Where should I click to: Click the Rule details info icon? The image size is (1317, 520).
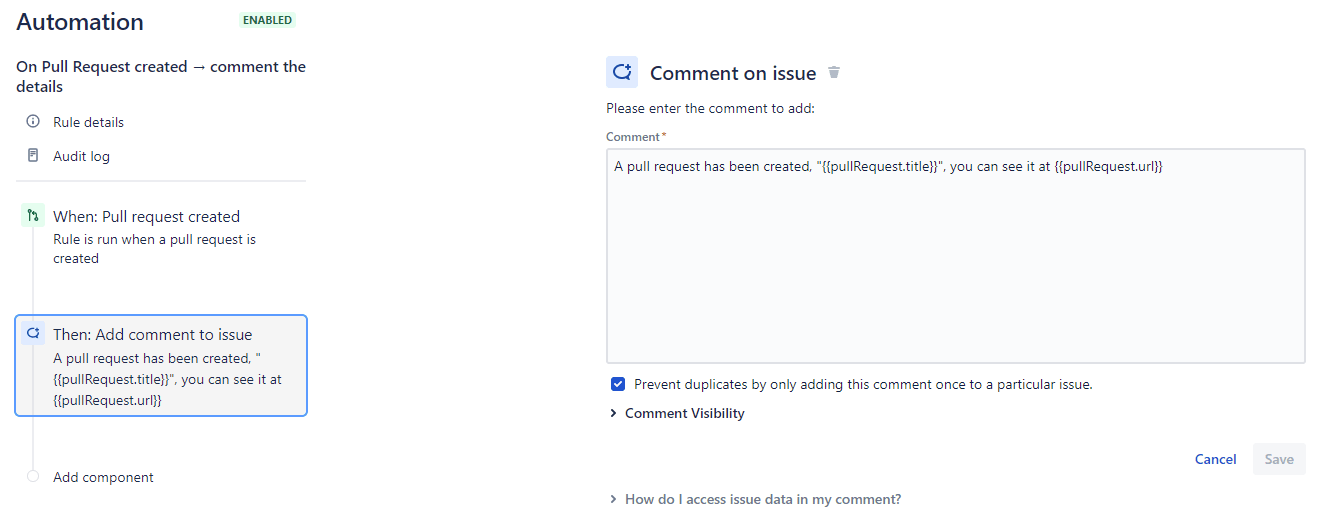(x=33, y=122)
